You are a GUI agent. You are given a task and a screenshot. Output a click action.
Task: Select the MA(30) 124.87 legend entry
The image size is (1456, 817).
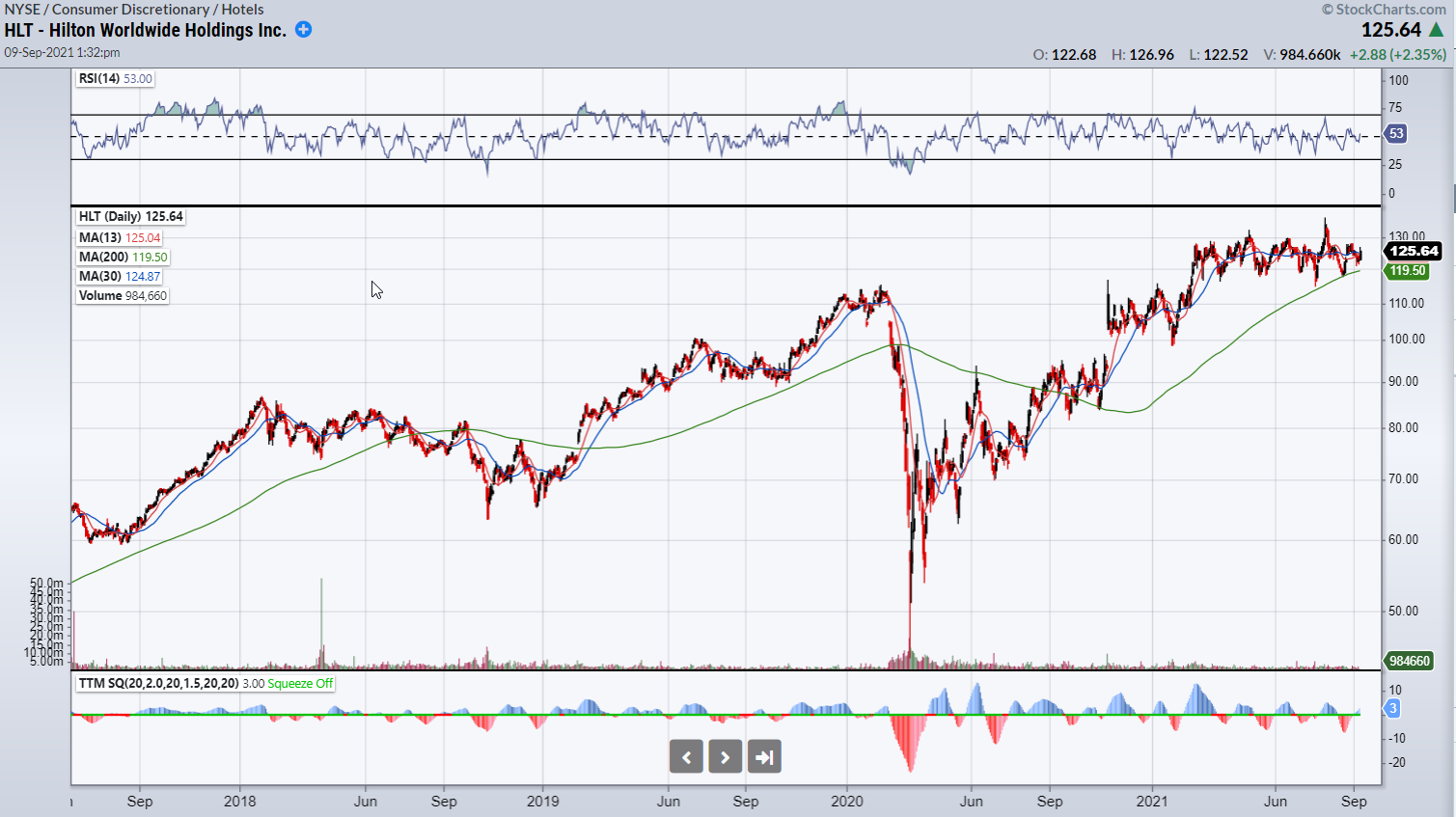(x=120, y=277)
